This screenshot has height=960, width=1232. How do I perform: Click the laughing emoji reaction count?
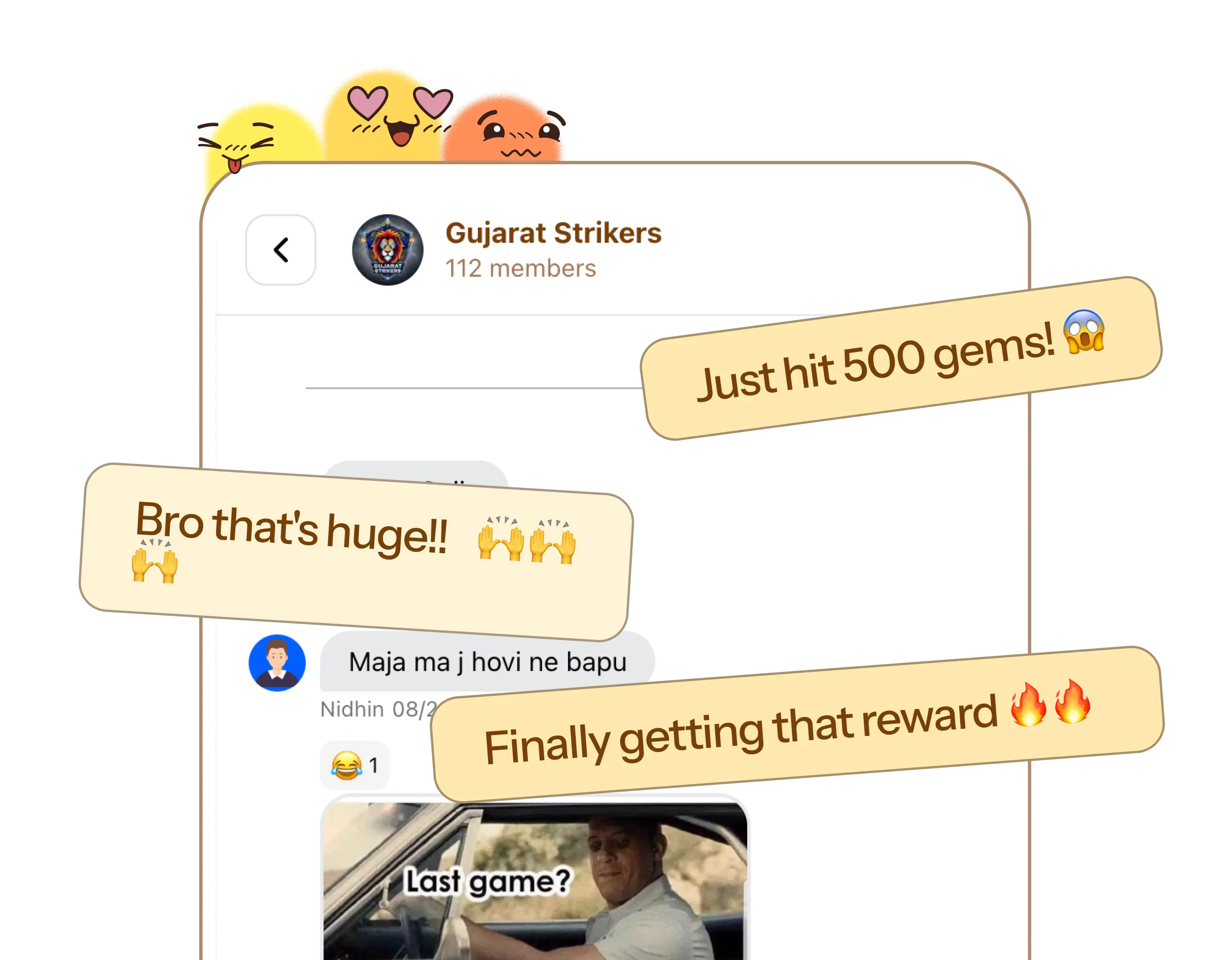click(354, 765)
